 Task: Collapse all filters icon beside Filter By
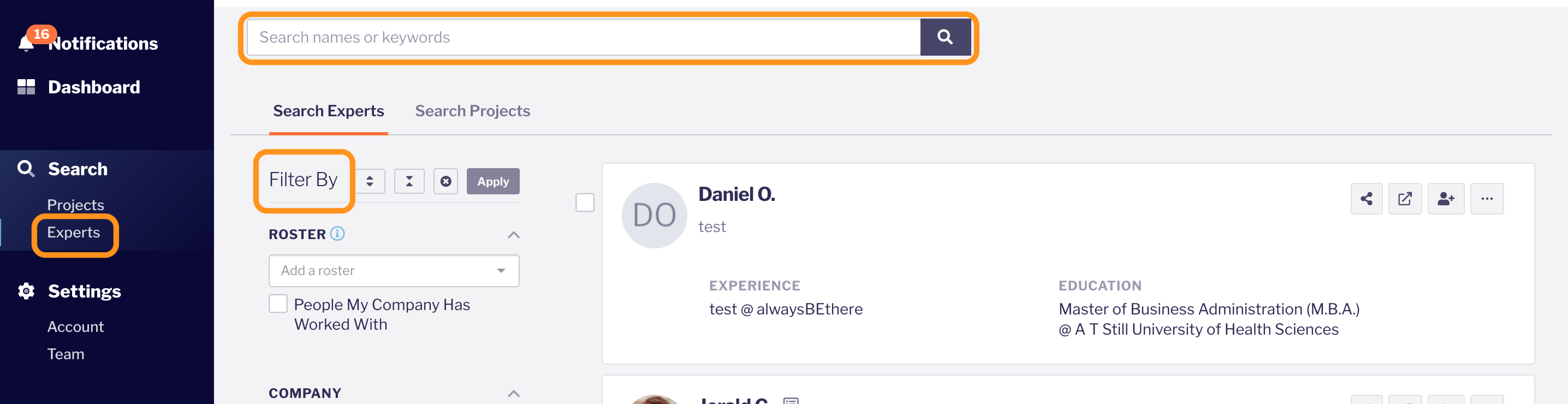pyautogui.click(x=409, y=181)
